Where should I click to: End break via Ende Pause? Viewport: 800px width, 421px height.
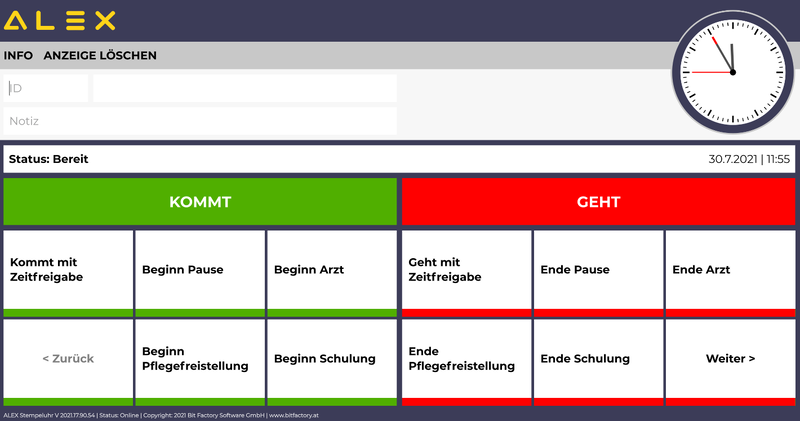point(598,270)
